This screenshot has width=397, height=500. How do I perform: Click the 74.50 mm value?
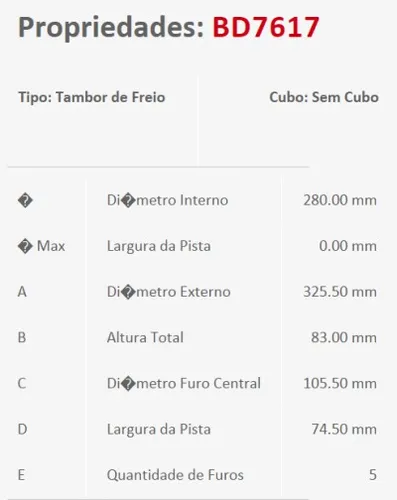344,429
